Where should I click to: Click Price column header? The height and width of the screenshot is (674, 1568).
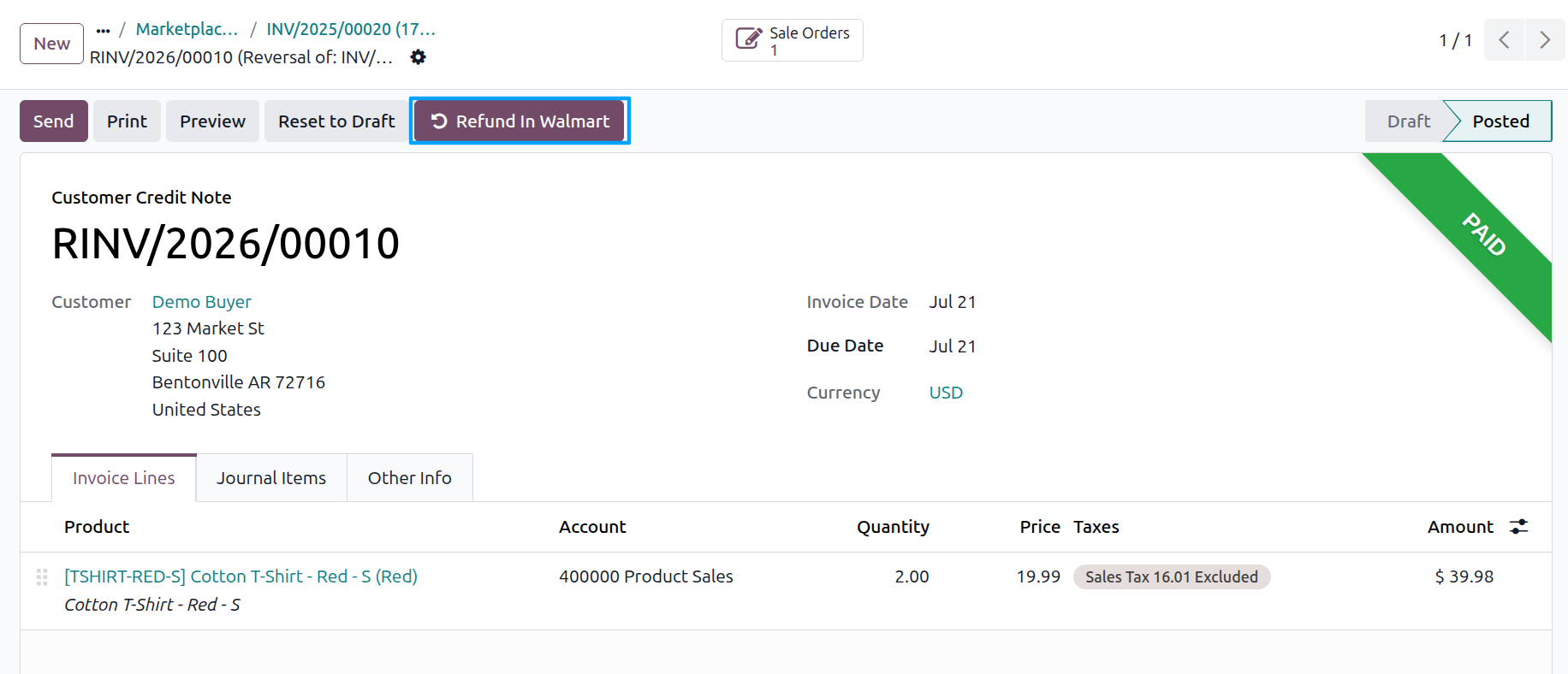(1040, 527)
